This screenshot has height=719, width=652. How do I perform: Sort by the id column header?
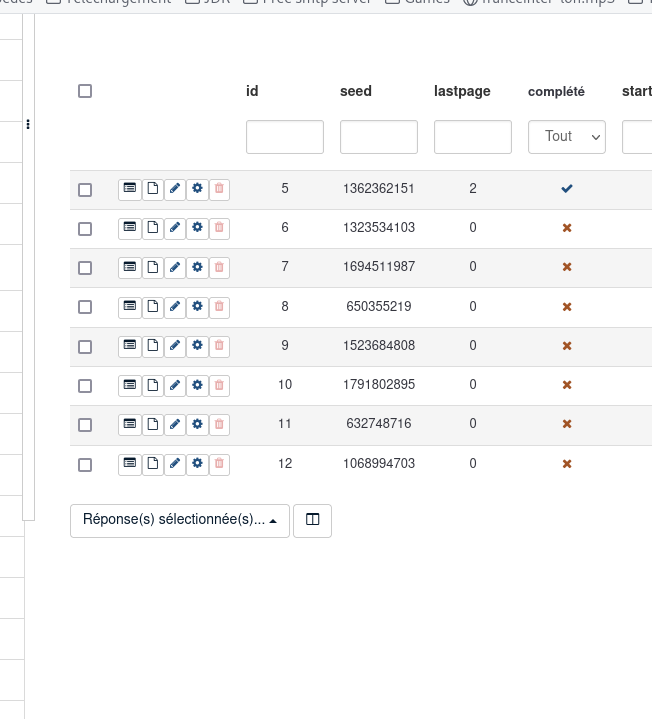point(252,91)
